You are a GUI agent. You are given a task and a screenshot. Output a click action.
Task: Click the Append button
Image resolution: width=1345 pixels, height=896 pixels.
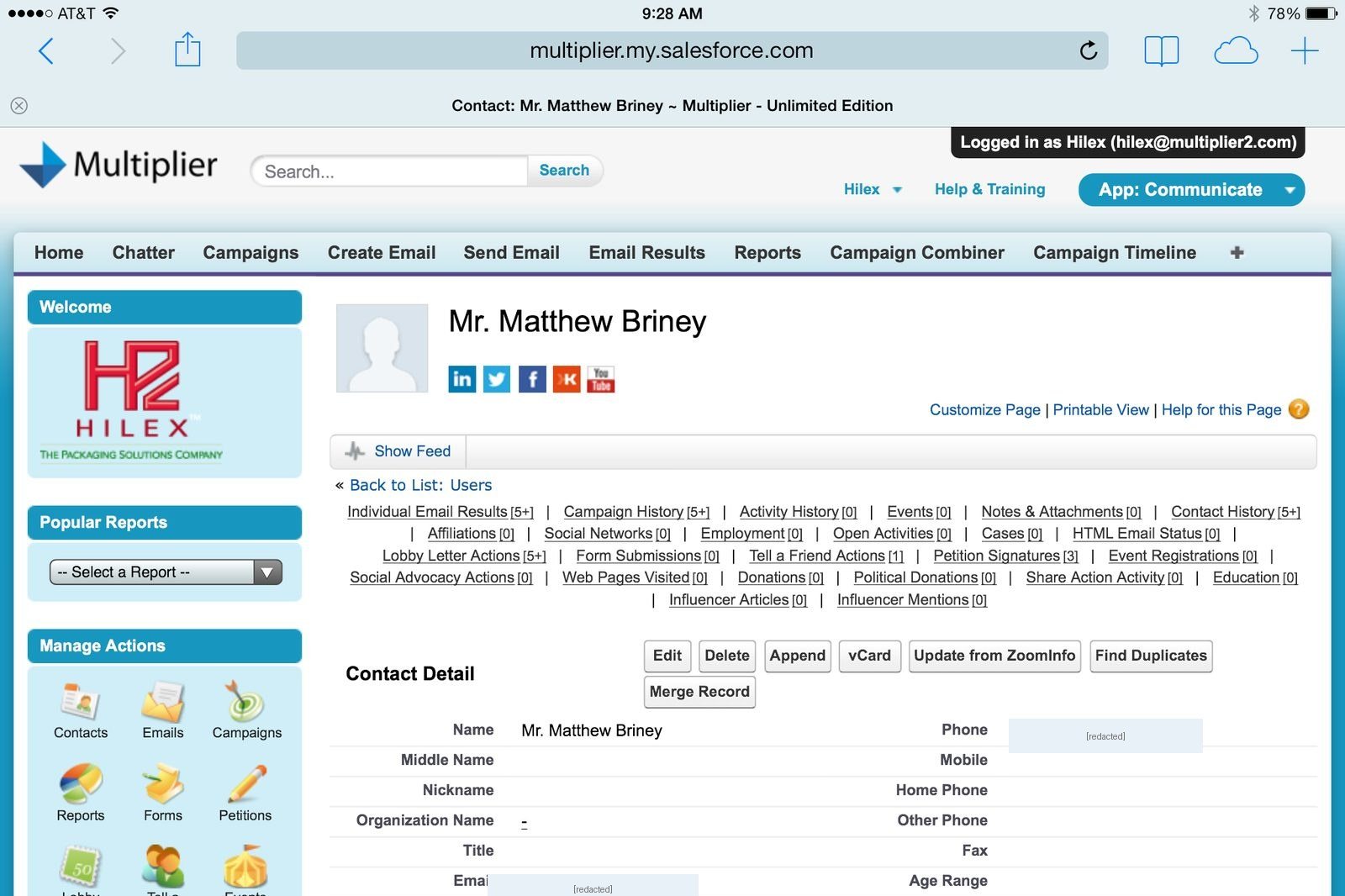click(x=798, y=656)
